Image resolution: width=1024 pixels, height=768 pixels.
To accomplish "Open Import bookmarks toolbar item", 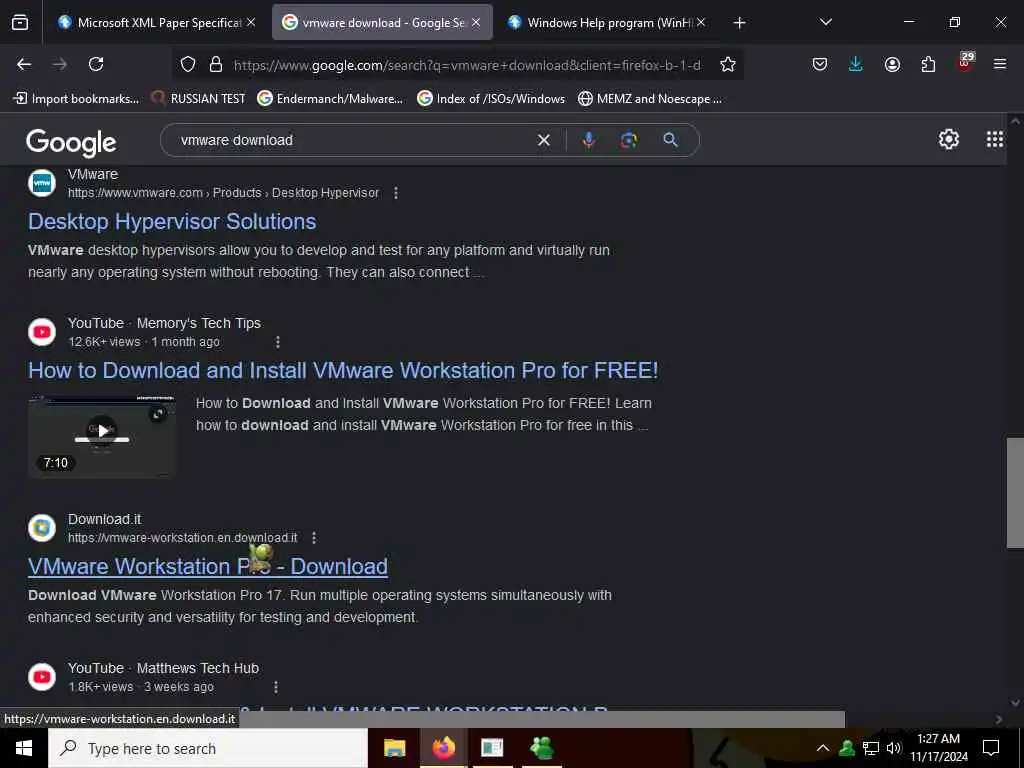I will pyautogui.click(x=76, y=99).
